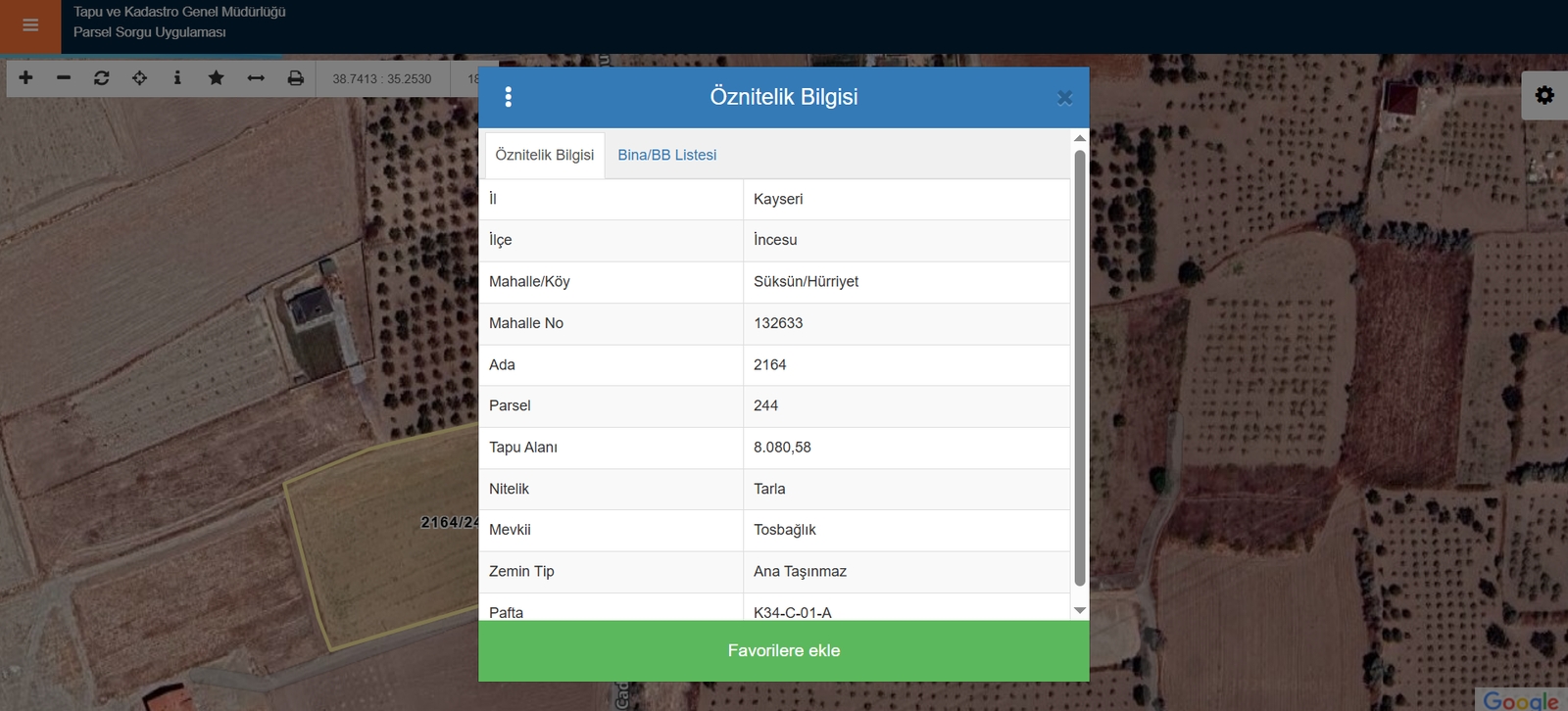Image resolution: width=1568 pixels, height=711 pixels.
Task: Click the coordinates readout 38.7413 : 35.2530
Action: click(381, 78)
